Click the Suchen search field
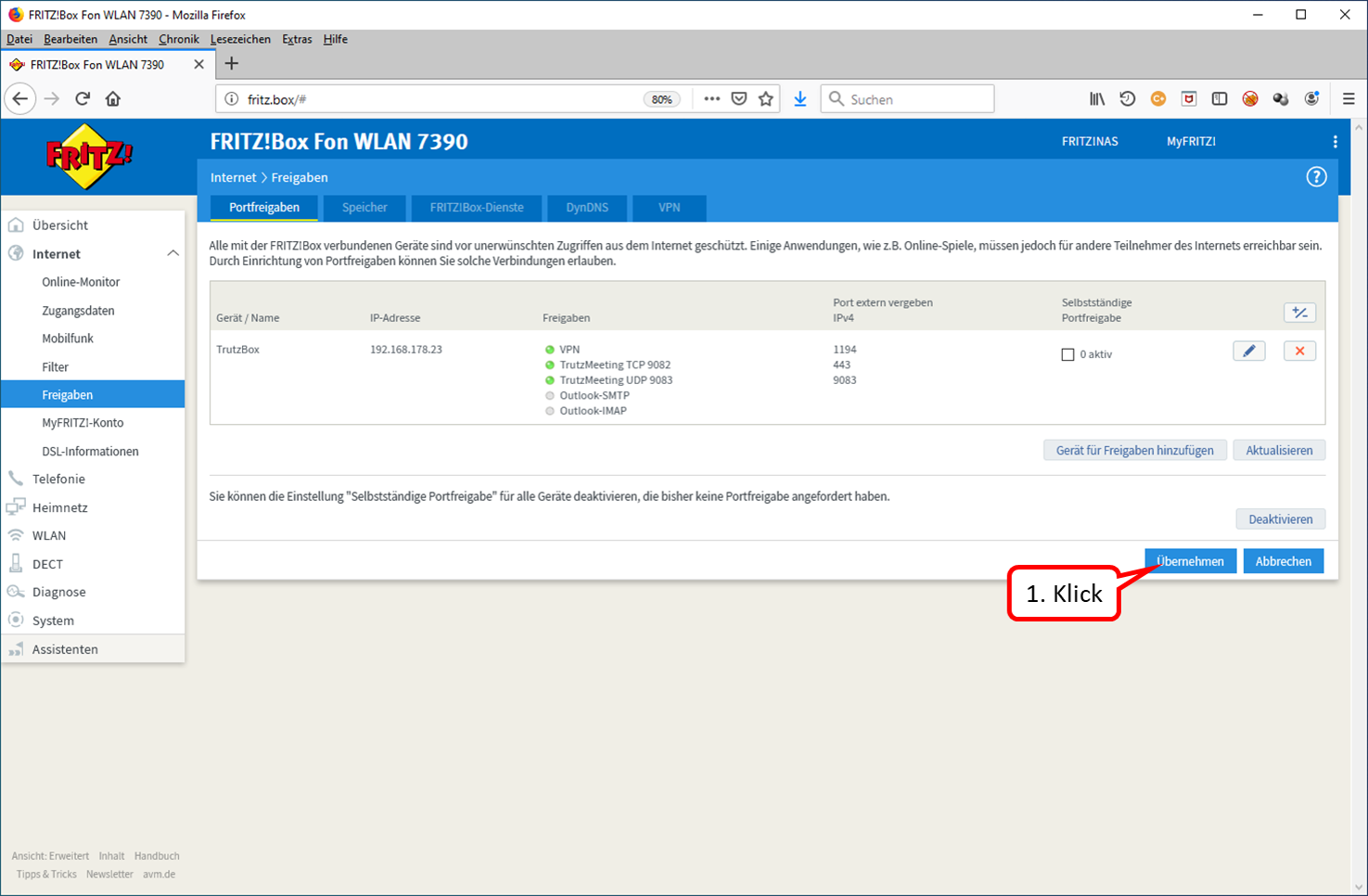This screenshot has height=896, width=1368. coord(907,99)
